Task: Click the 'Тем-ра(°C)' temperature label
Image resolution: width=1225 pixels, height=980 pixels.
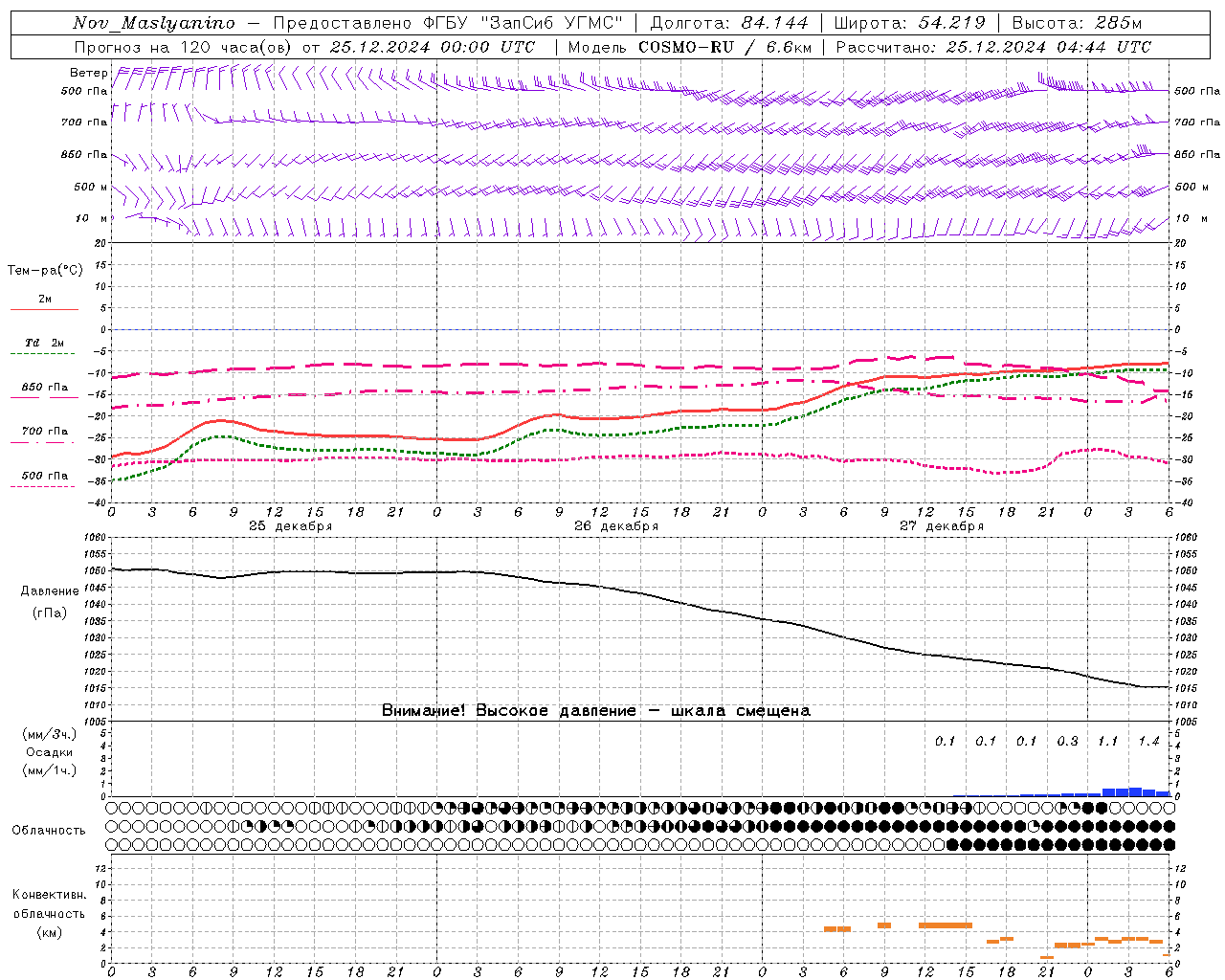Action: click(45, 271)
